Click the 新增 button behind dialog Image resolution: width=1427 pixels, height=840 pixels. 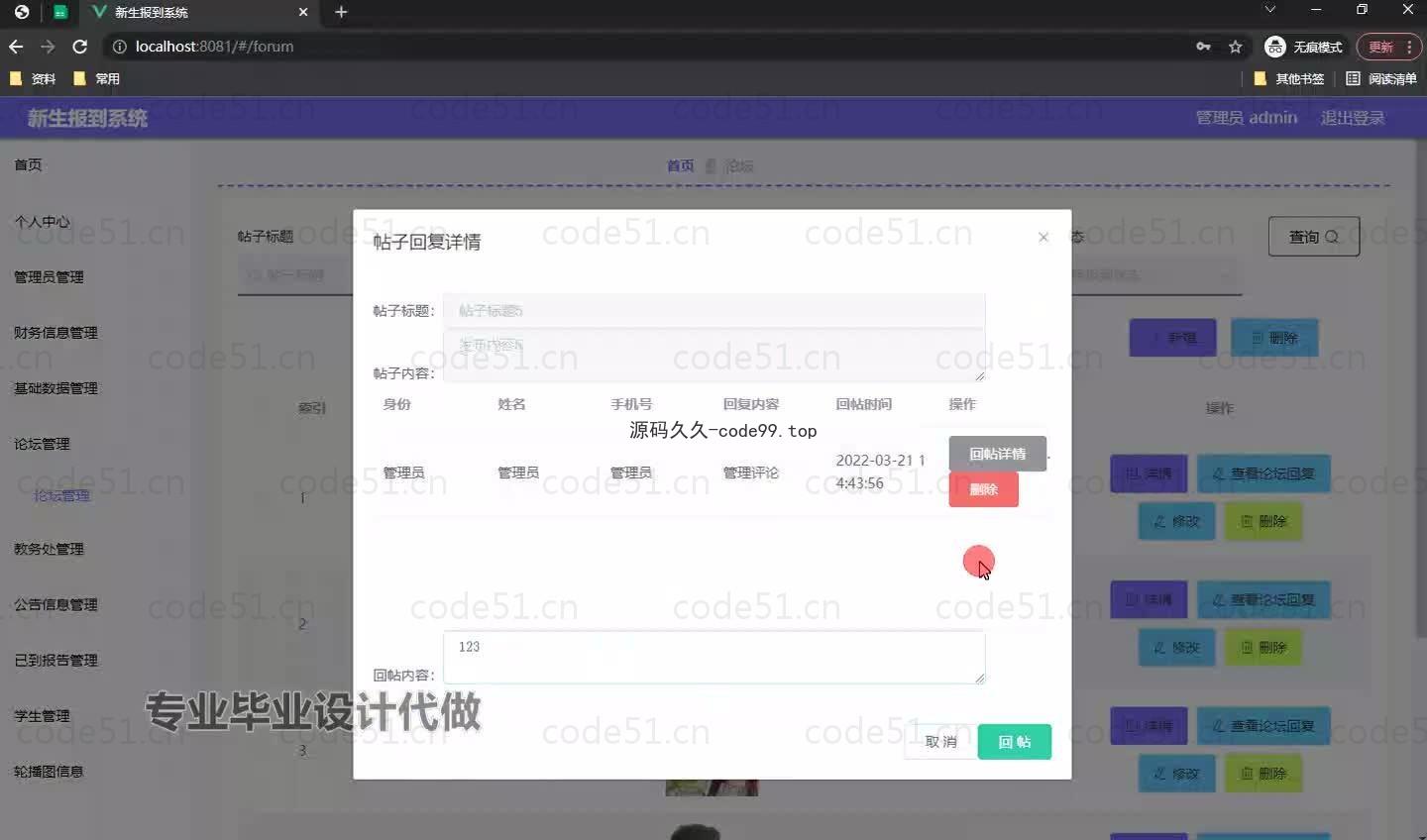pyautogui.click(x=1172, y=338)
